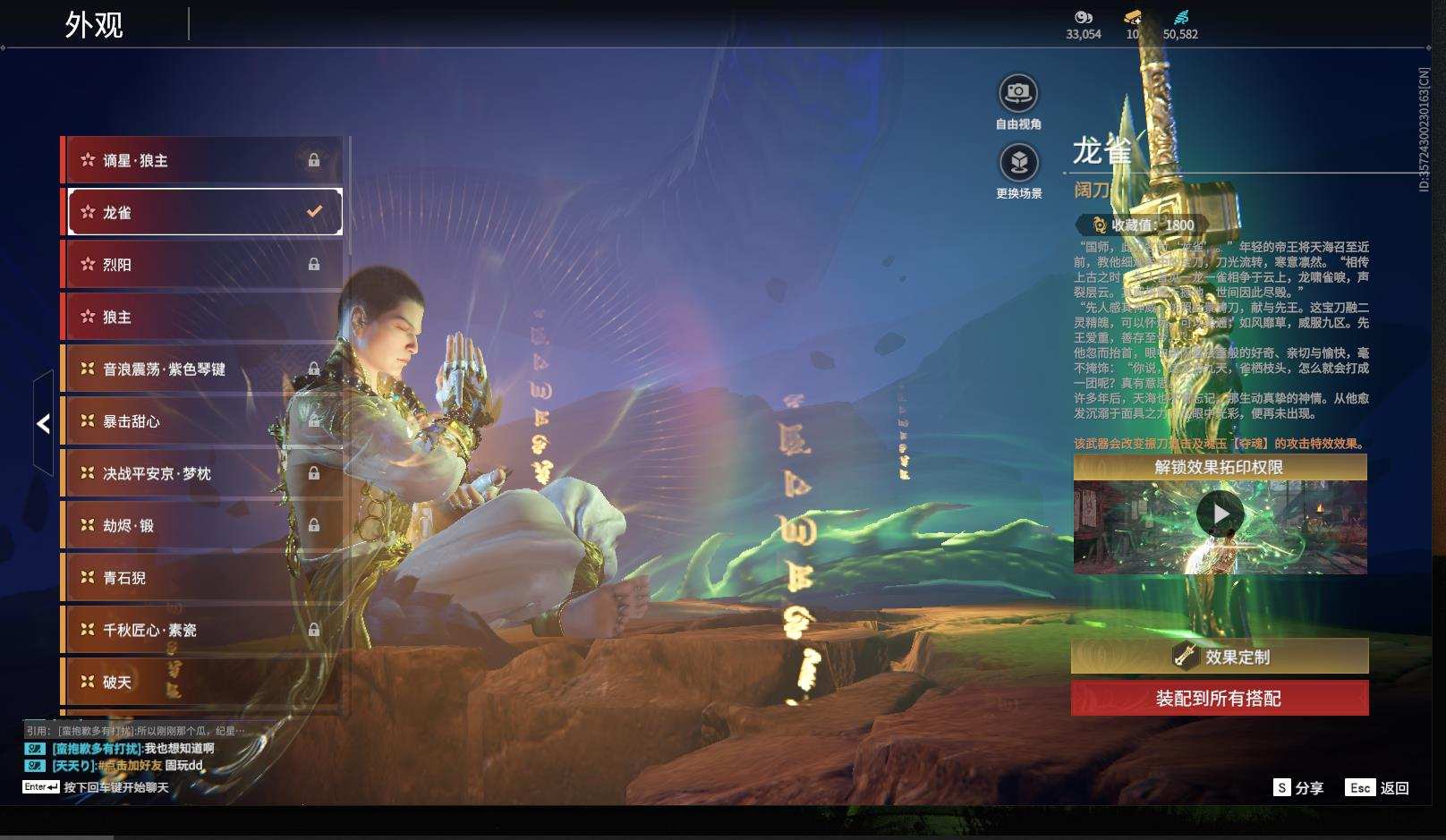Image resolution: width=1446 pixels, height=840 pixels.
Task: Click the gold bar currency icon
Action: coord(1133,17)
